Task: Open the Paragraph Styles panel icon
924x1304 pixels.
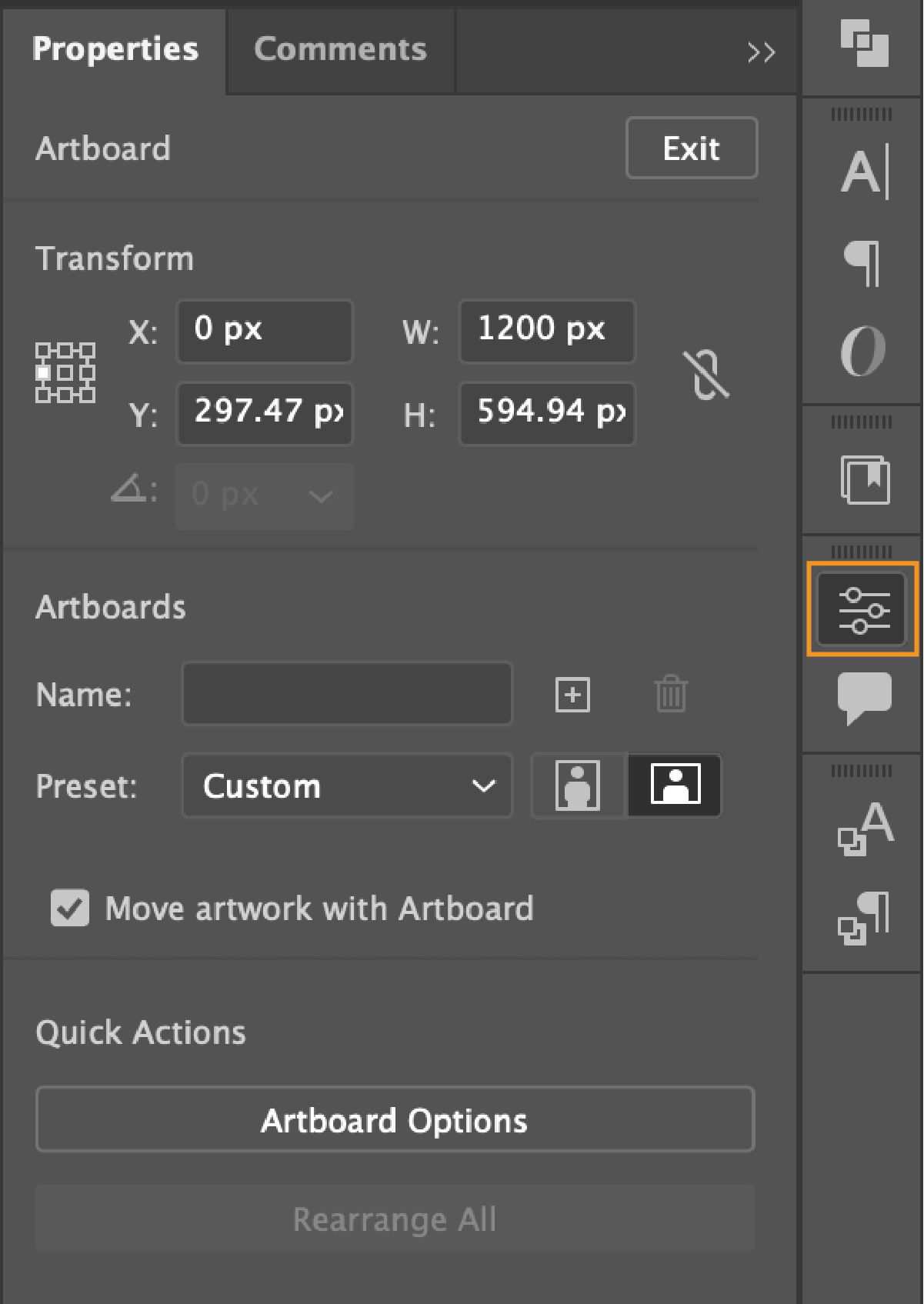Action: (x=864, y=918)
